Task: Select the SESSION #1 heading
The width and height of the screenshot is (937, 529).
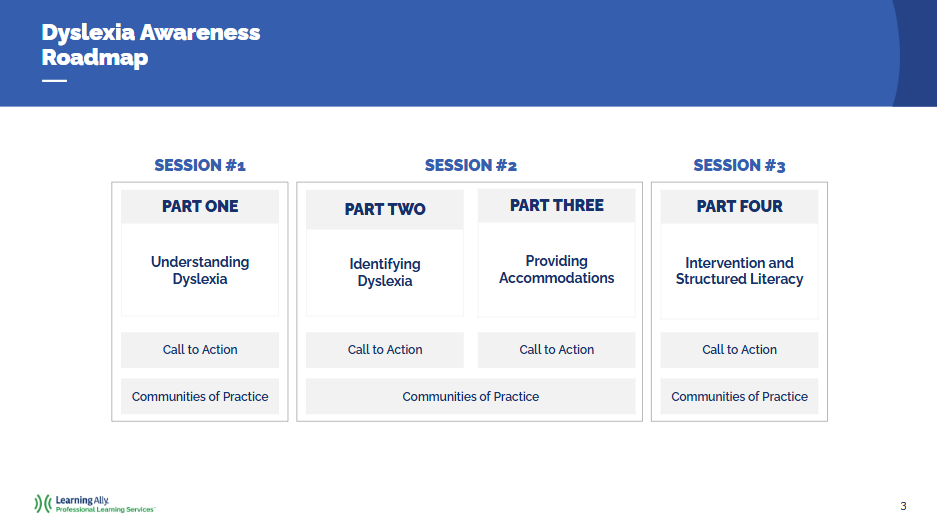Action: (x=200, y=166)
